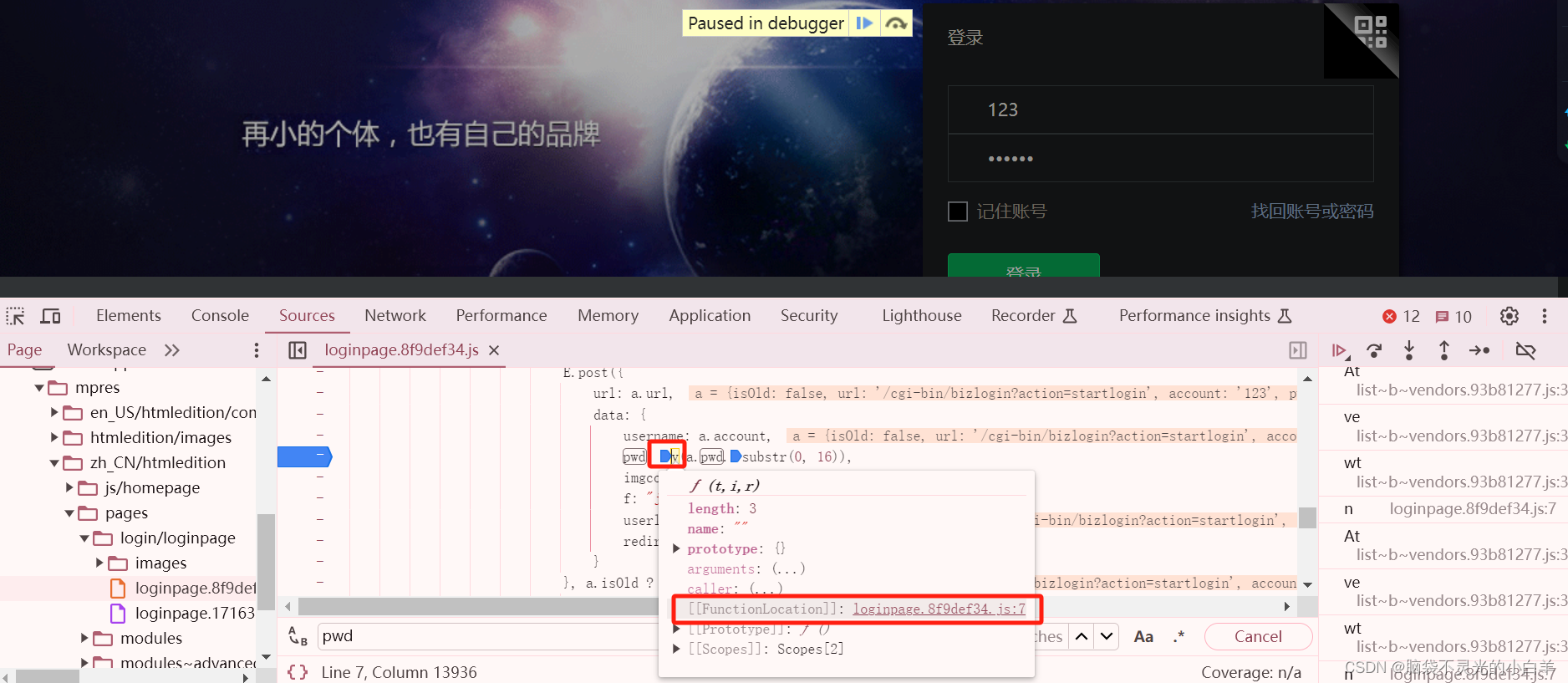Expand the modules folder

[84, 639]
